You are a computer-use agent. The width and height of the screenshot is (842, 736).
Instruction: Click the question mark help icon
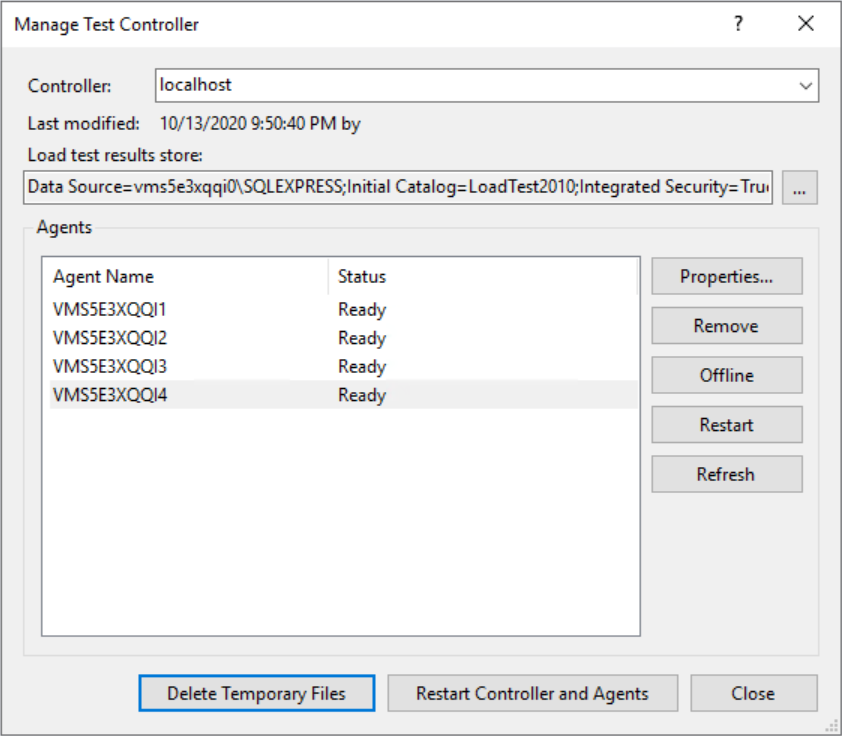[738, 24]
